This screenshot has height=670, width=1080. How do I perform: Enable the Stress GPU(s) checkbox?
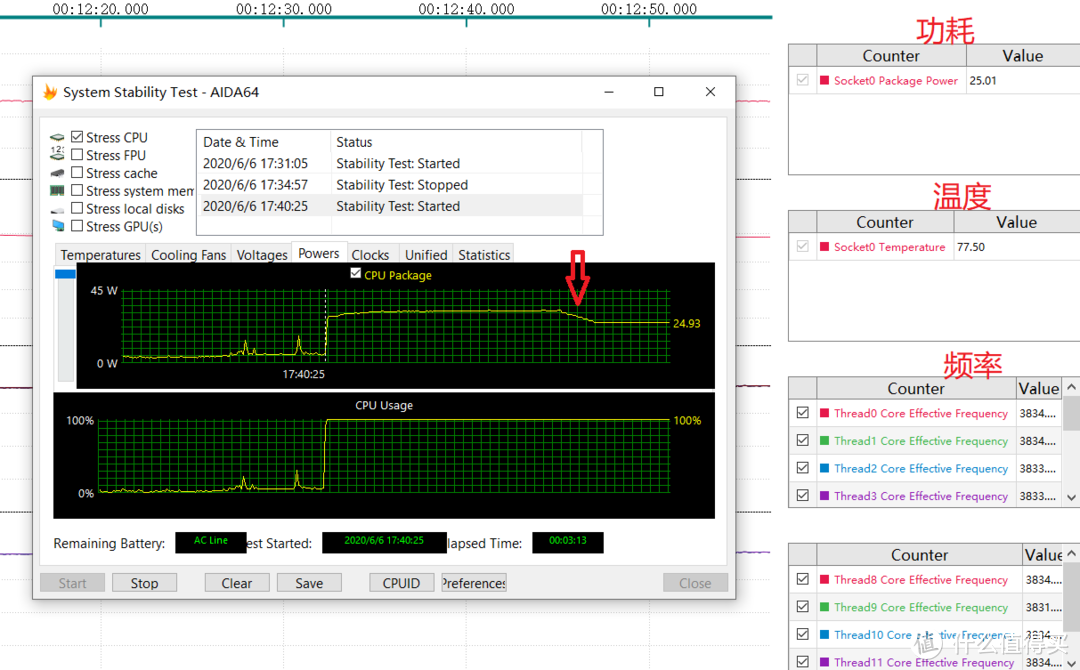tap(77, 226)
